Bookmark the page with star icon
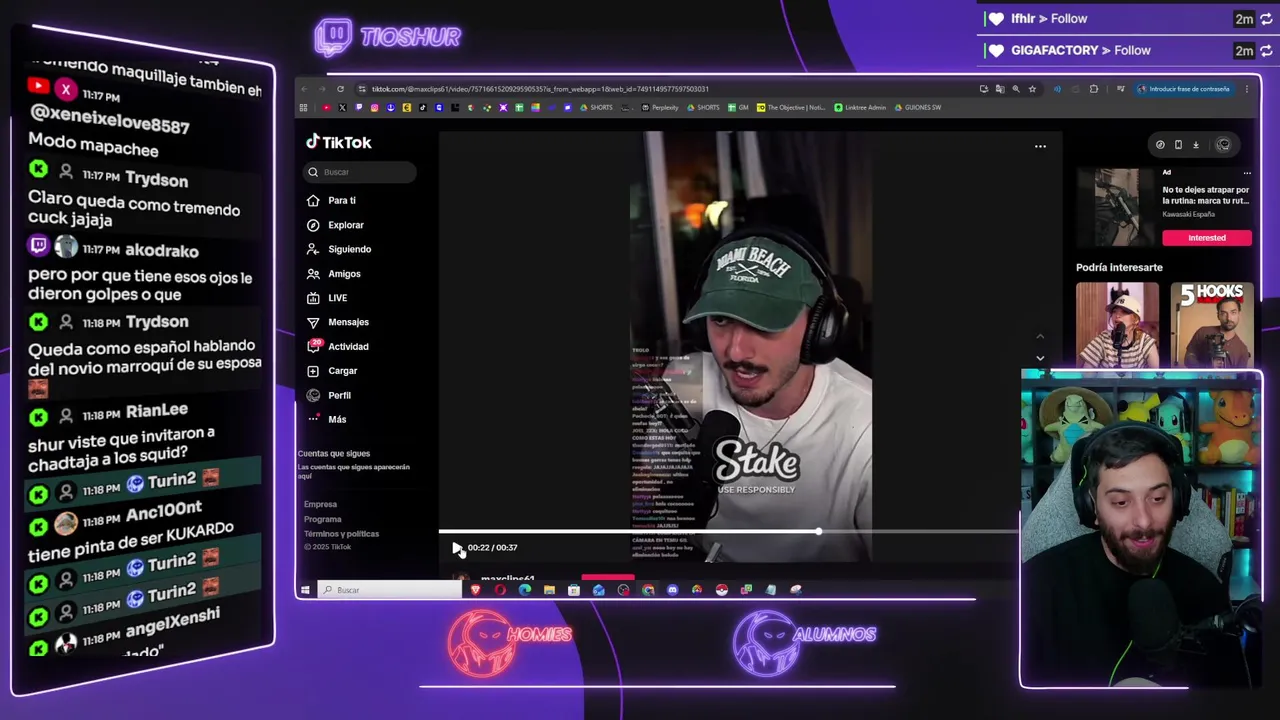Image resolution: width=1280 pixels, height=720 pixels. (1032, 89)
